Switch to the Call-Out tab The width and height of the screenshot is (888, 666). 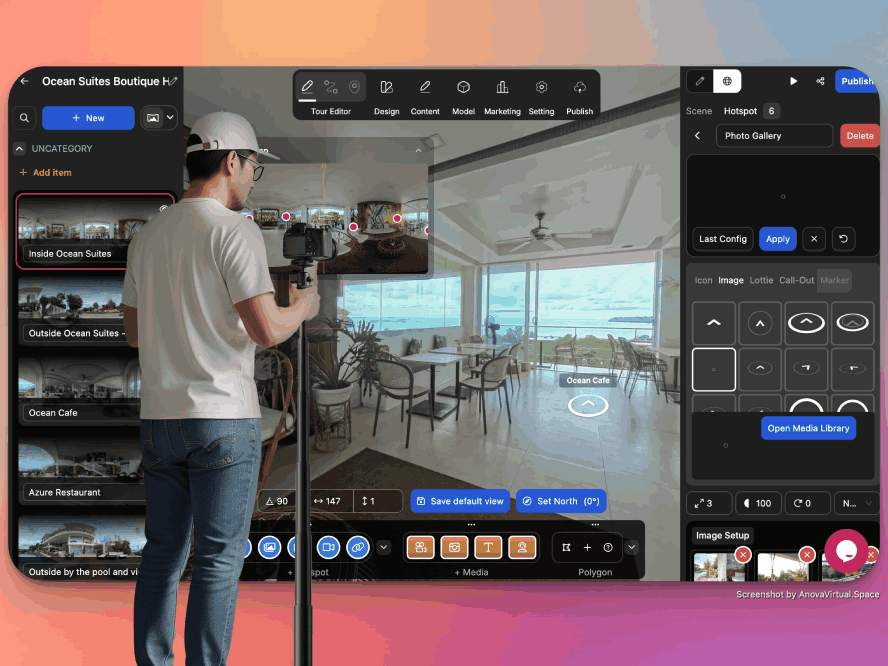[796, 280]
